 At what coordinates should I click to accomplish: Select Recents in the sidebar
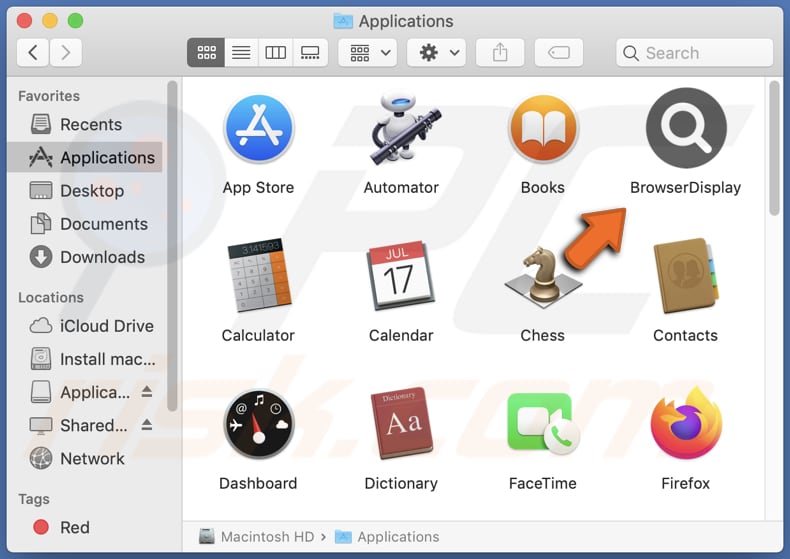[x=85, y=124]
